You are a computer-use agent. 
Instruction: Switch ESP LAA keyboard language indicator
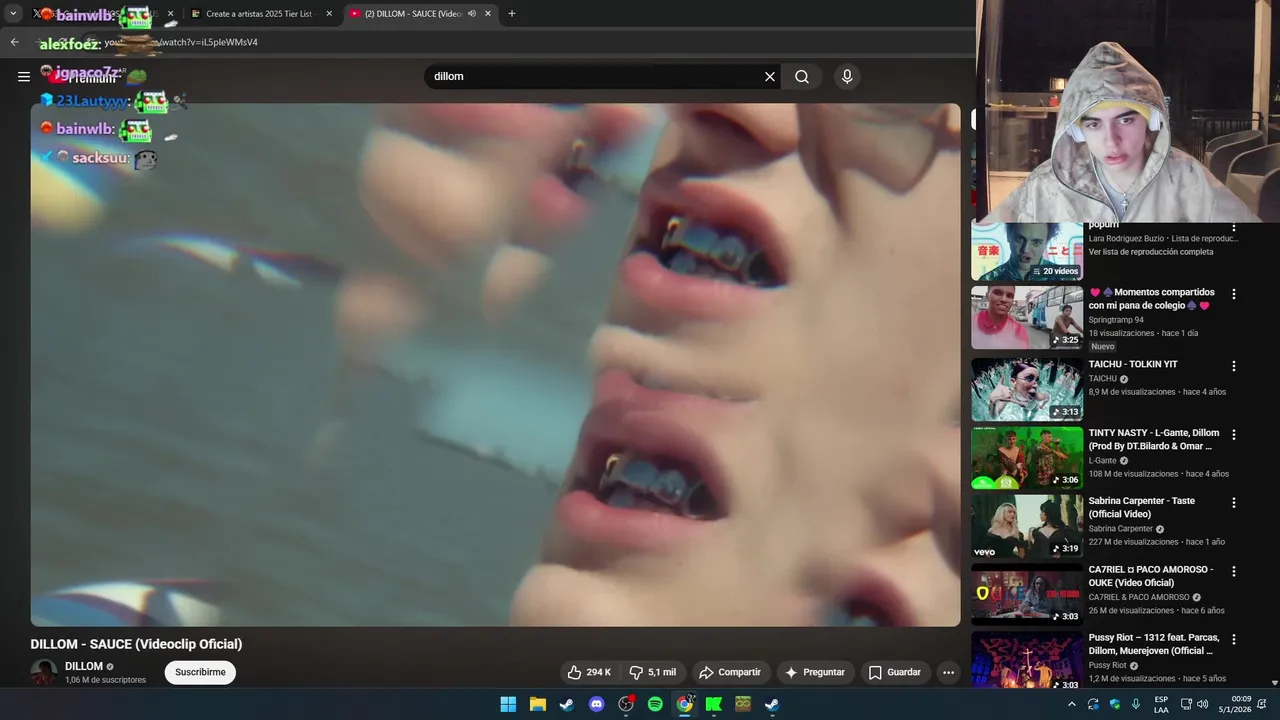click(x=1161, y=704)
